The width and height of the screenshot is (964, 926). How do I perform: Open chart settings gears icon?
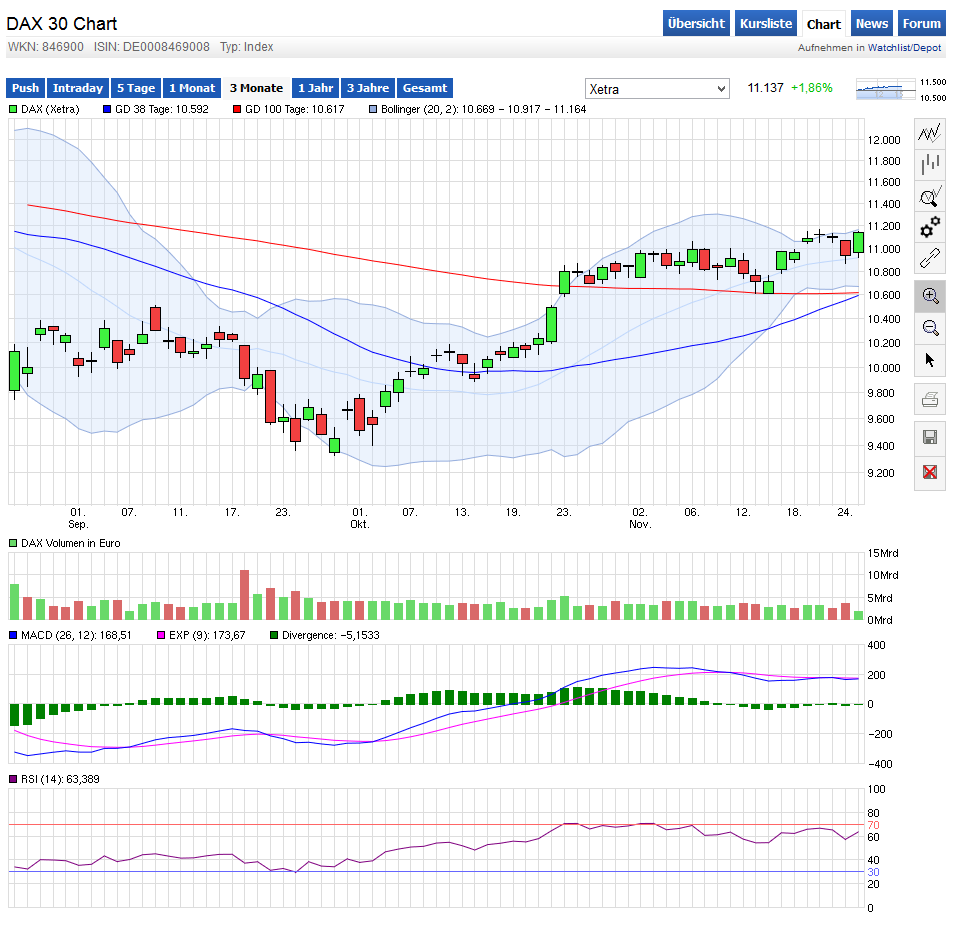930,227
